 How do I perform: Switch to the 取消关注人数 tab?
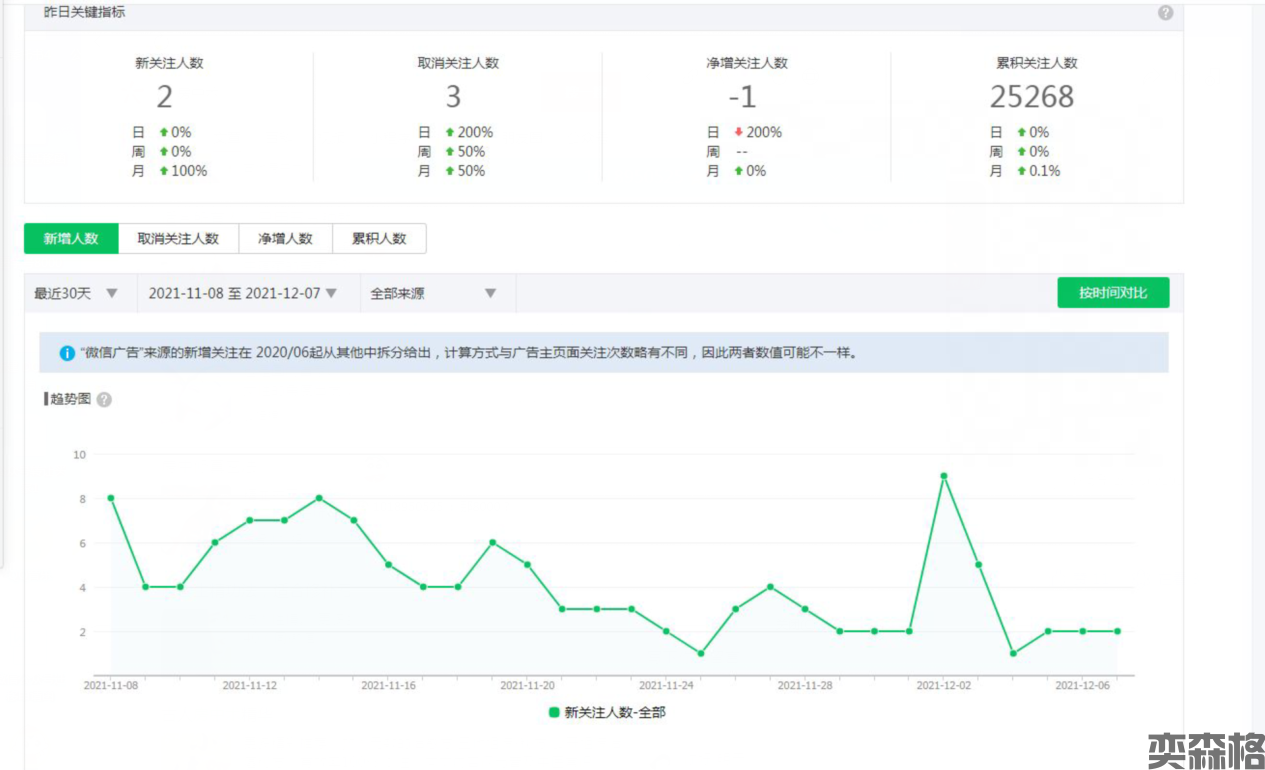pyautogui.click(x=178, y=239)
